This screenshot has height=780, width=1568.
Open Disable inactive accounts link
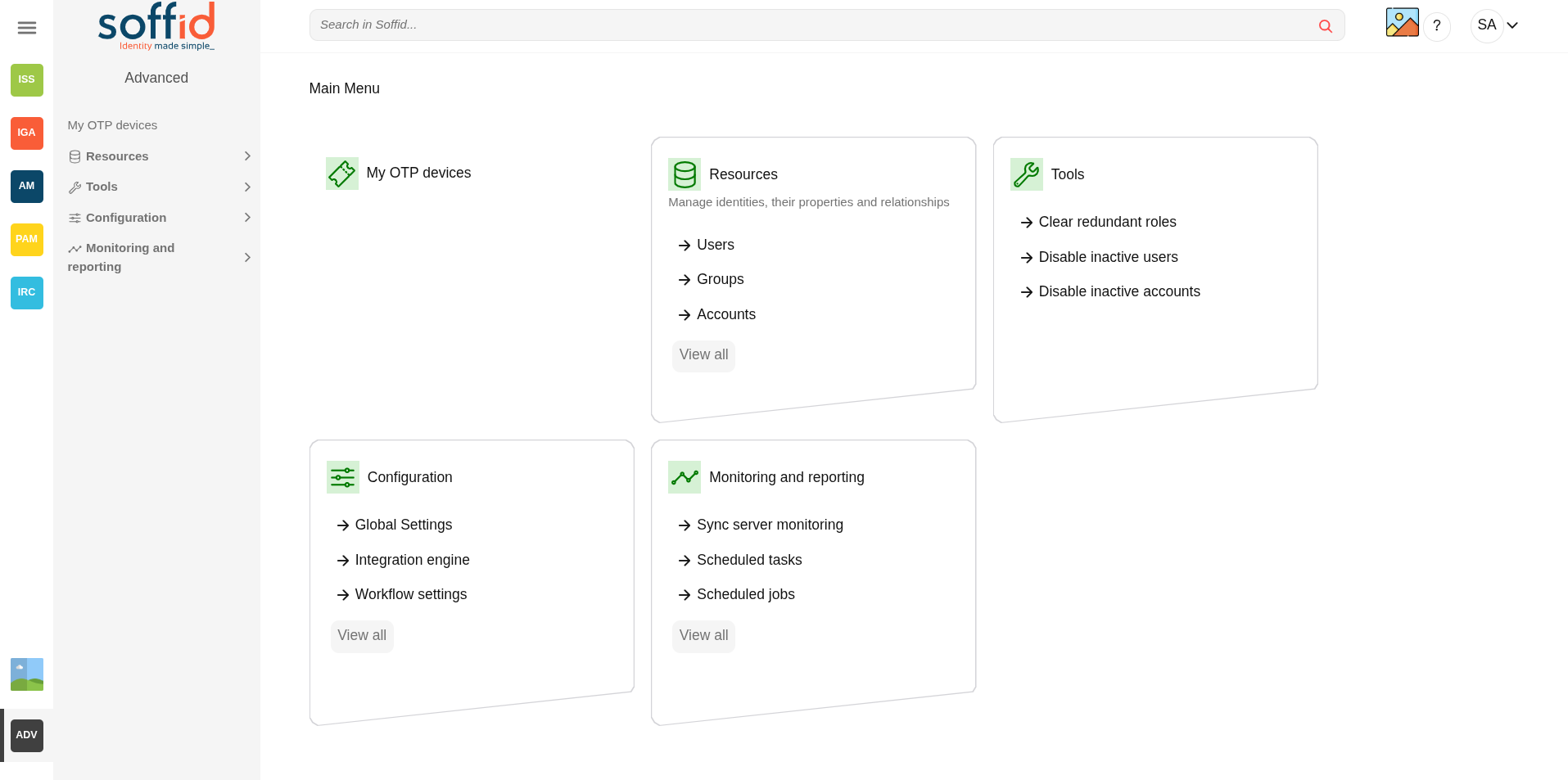pos(1119,291)
